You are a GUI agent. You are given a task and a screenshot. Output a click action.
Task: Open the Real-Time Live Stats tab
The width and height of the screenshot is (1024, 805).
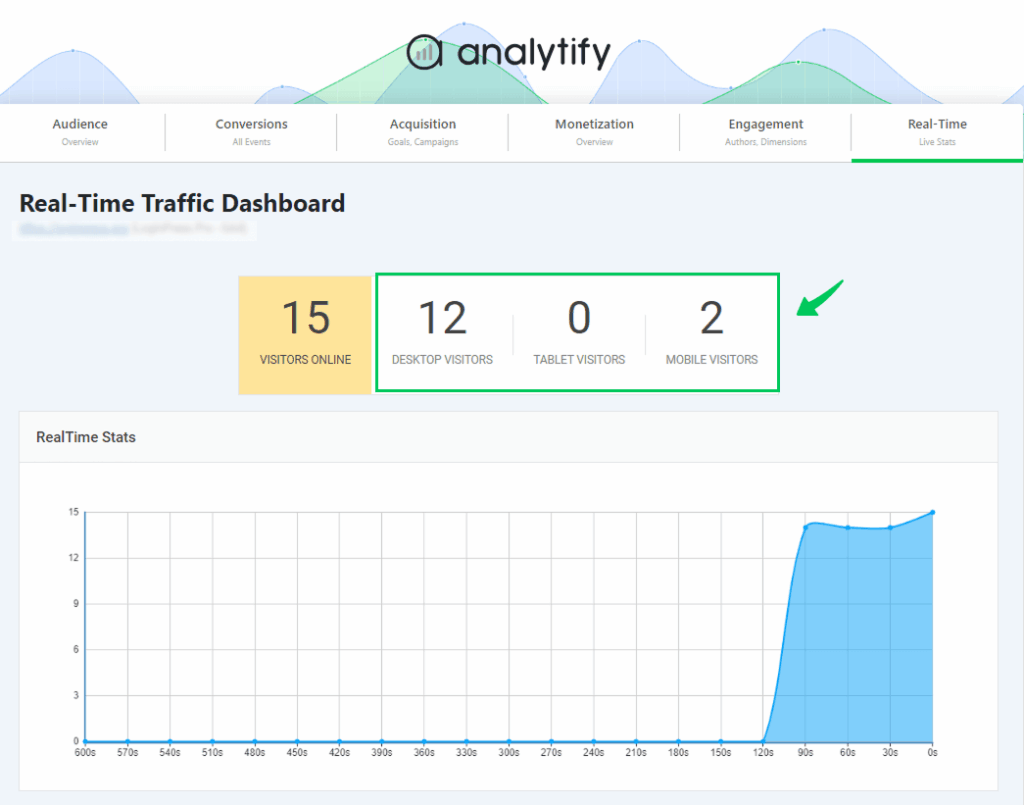(937, 132)
